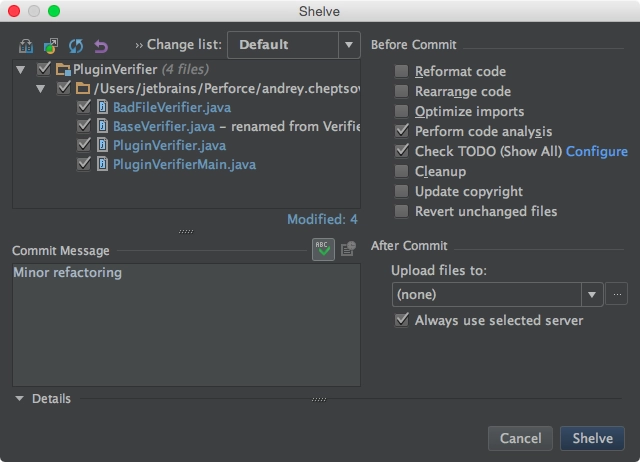This screenshot has width=640, height=462.
Task: Click the splitter grip beside Details
Action: tap(319, 399)
